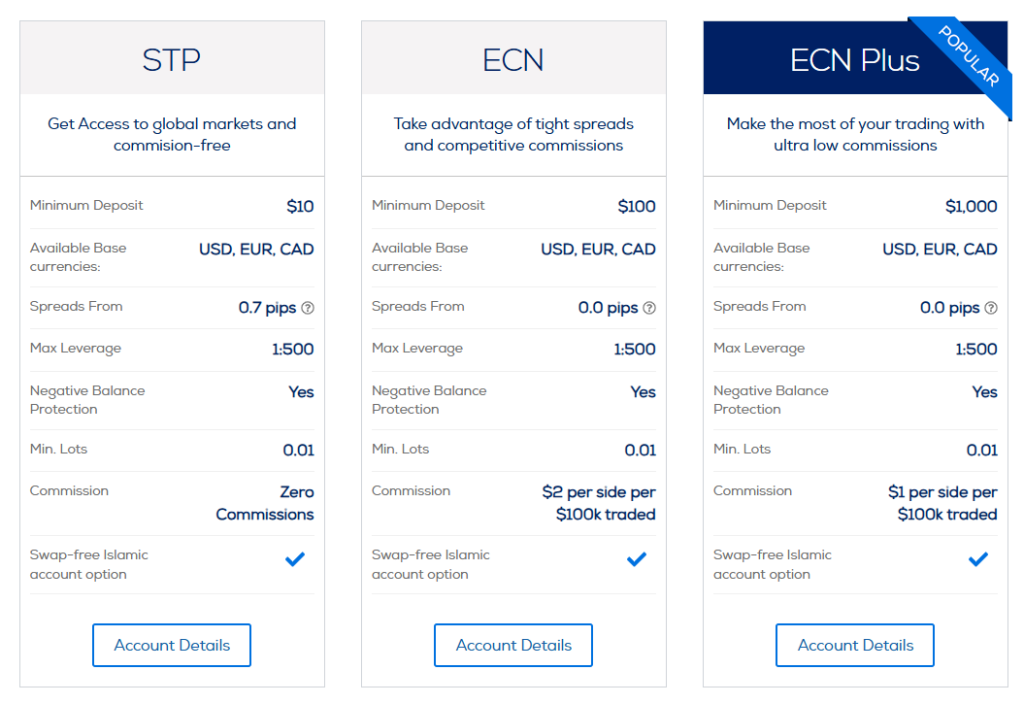Screen dimensions: 1024x704
Task: Click the ECN Plus spreads help icon
Action: [991, 308]
